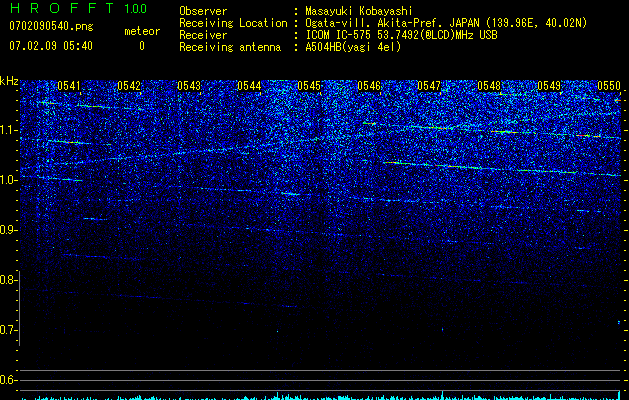Click the Receiving Location label
Viewport: 629px width, 400px height.
(233, 23)
